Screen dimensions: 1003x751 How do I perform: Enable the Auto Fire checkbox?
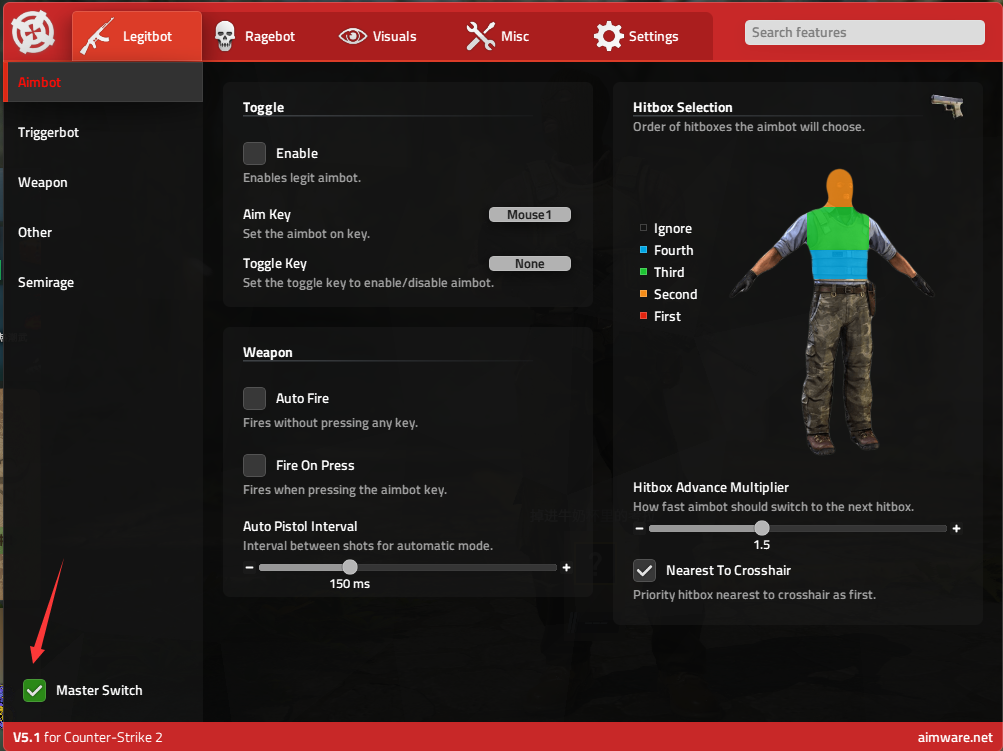[255, 398]
